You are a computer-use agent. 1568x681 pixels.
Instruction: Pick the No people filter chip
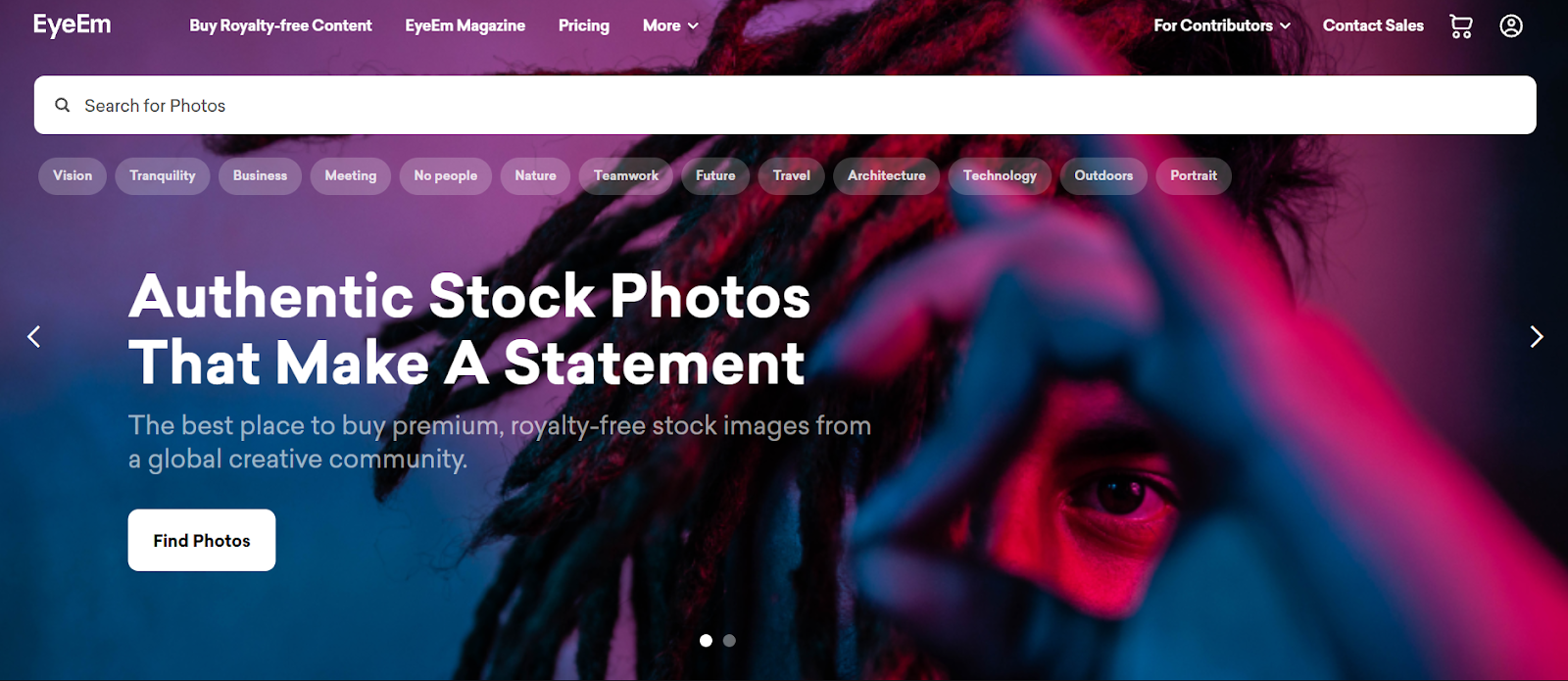point(446,176)
